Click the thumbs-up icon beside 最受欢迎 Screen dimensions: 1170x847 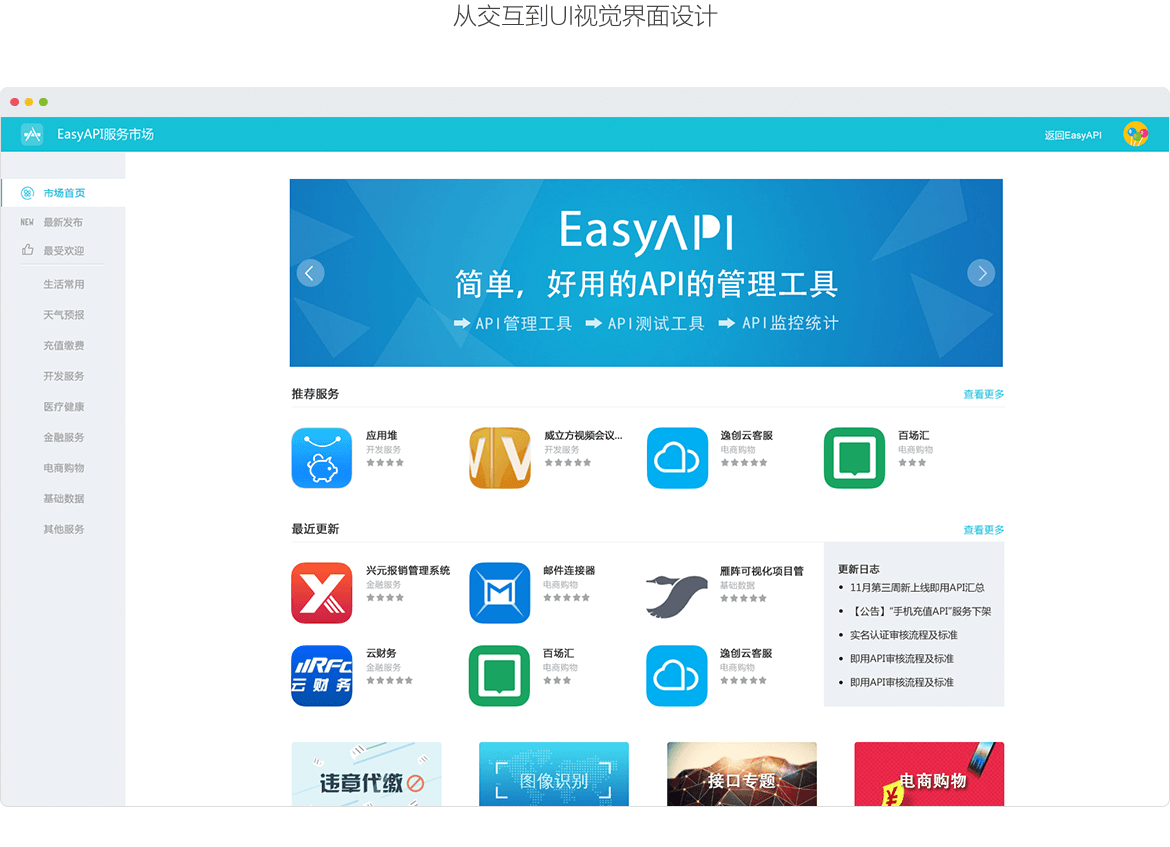pos(28,249)
